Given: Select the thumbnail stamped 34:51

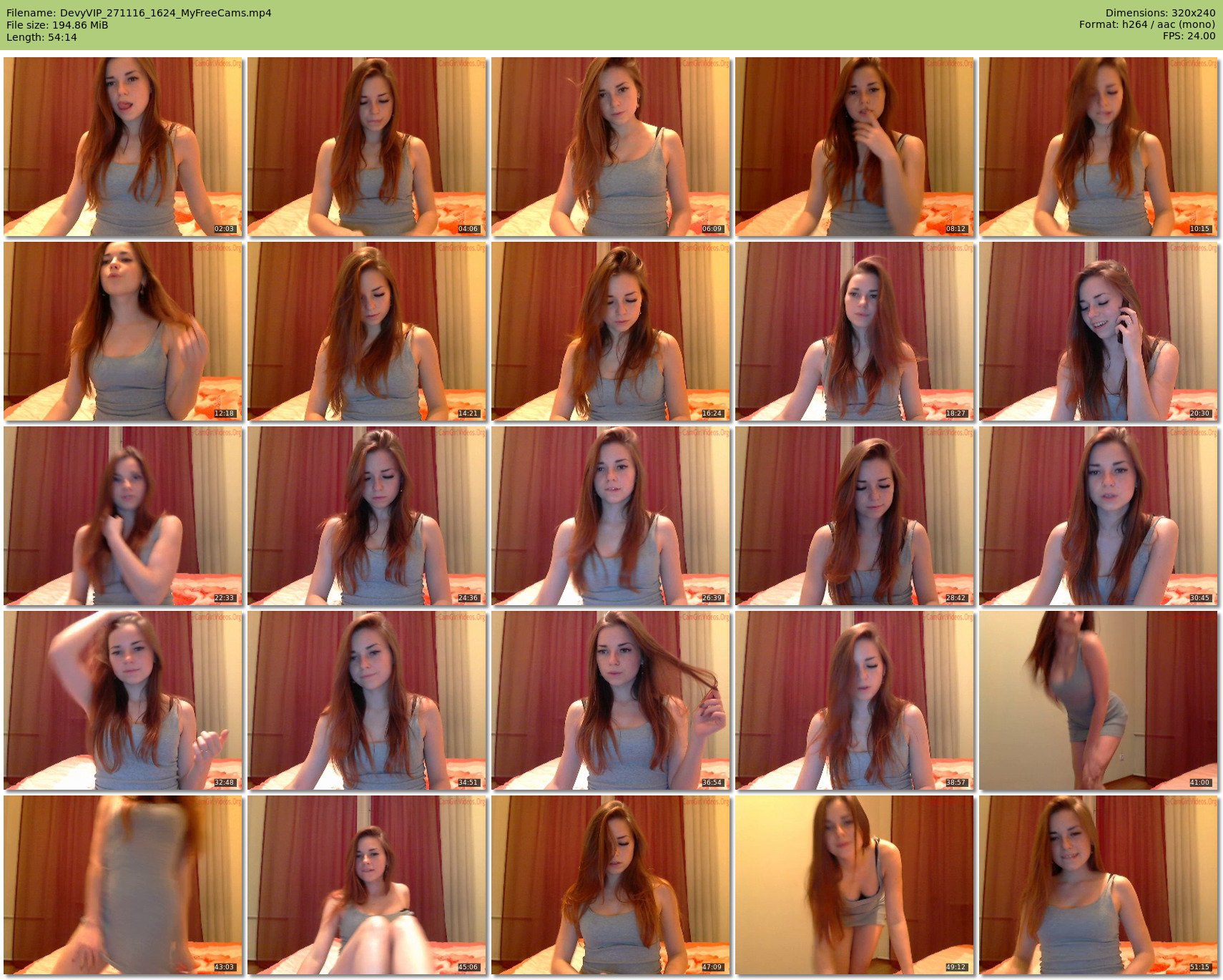Looking at the screenshot, I should coord(367,700).
